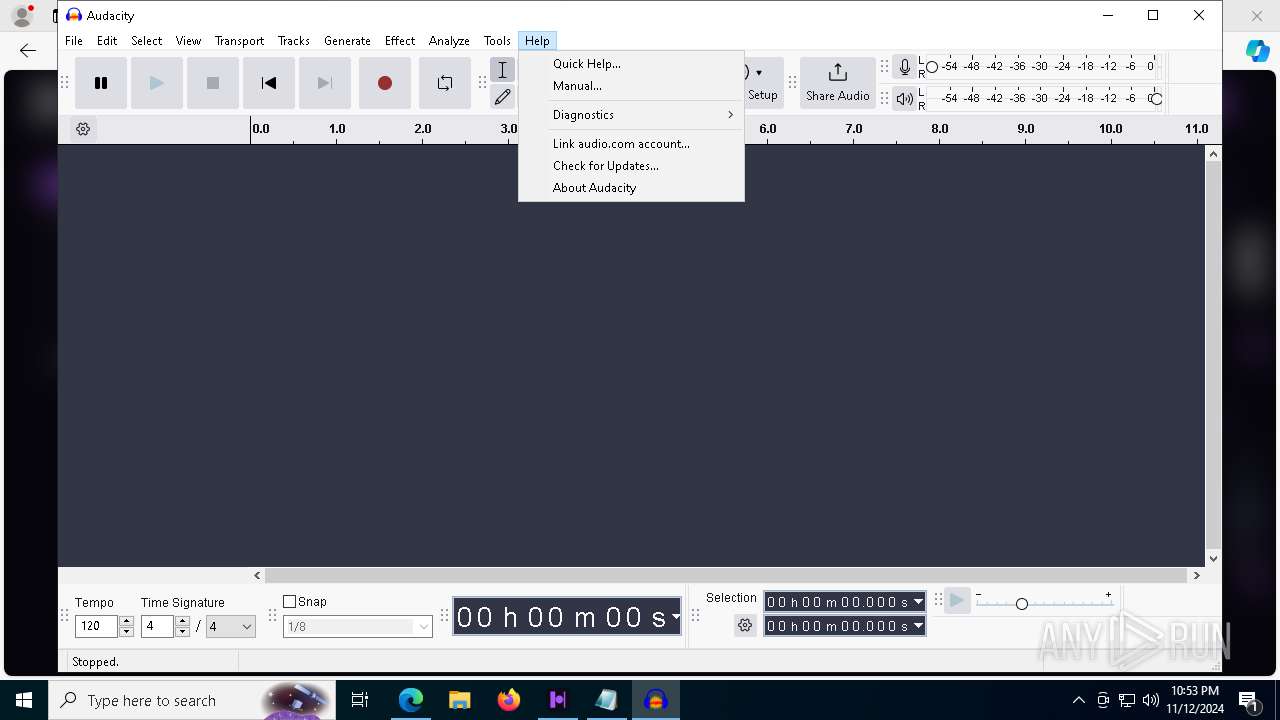Skip to end of the project
Image resolution: width=1280 pixels, height=720 pixels.
click(x=325, y=83)
